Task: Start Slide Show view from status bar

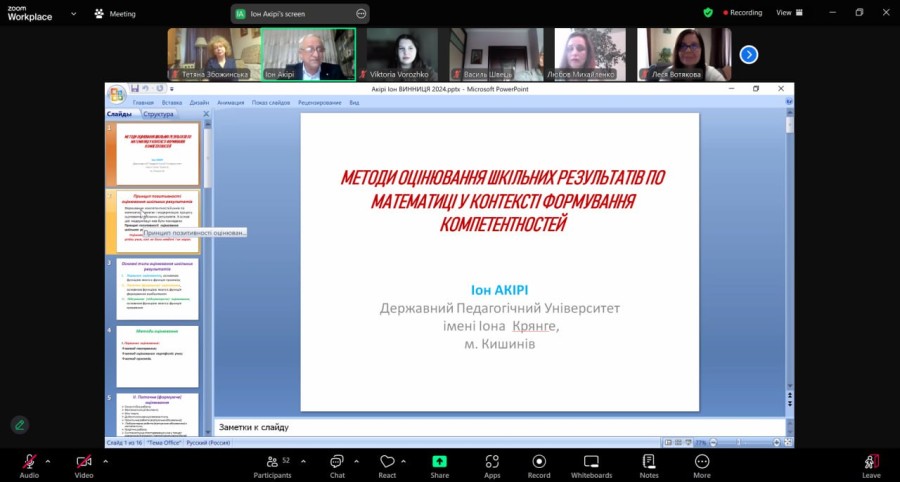Action: [x=686, y=442]
